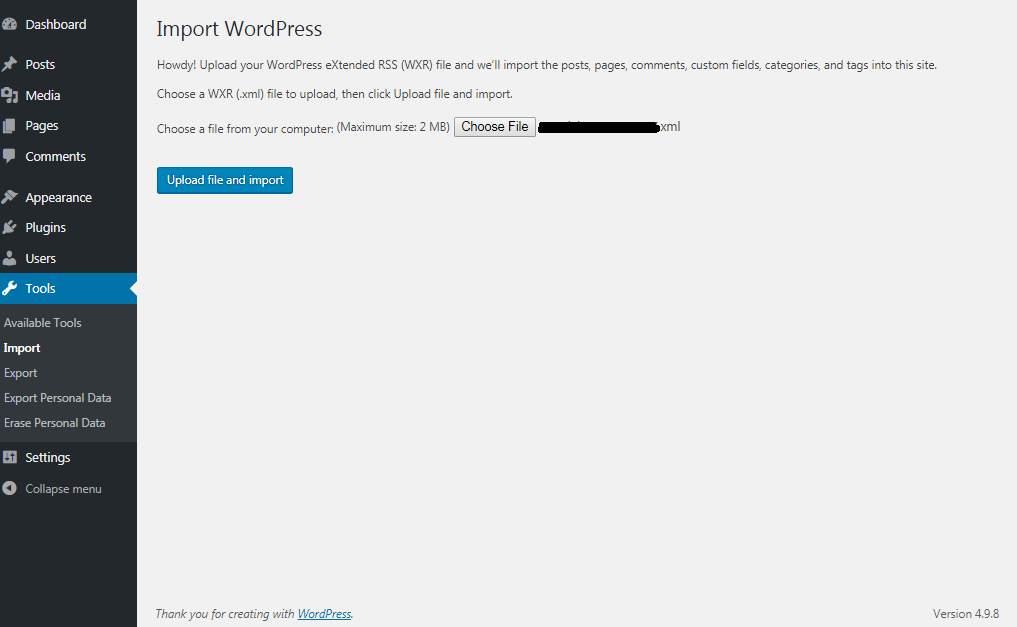Click the Version 4.9.8 footer text
The image size is (1017, 627).
(x=966, y=613)
